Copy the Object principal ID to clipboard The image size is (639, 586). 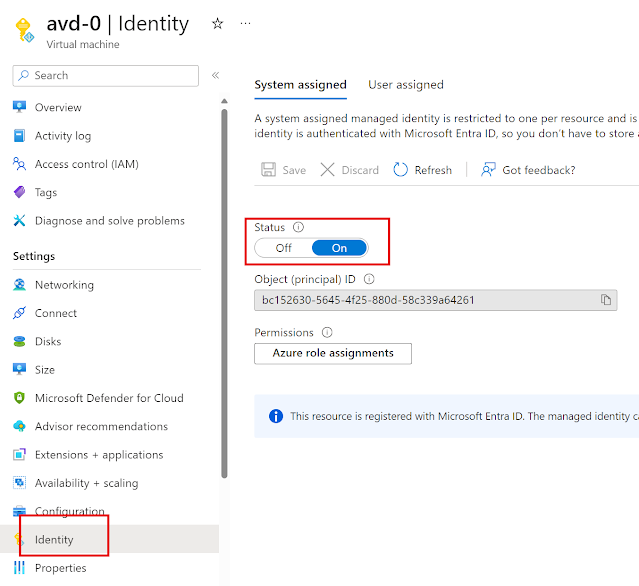point(606,300)
